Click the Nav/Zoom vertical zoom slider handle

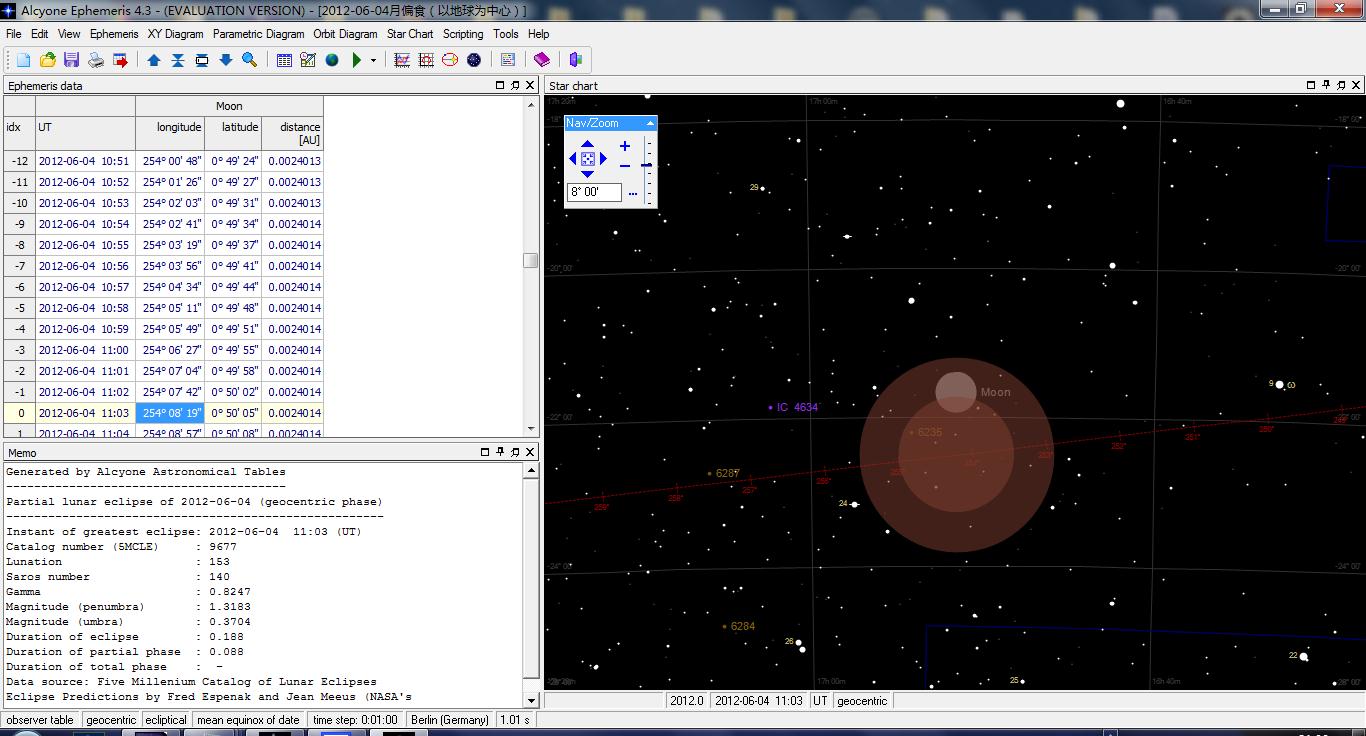pos(647,165)
